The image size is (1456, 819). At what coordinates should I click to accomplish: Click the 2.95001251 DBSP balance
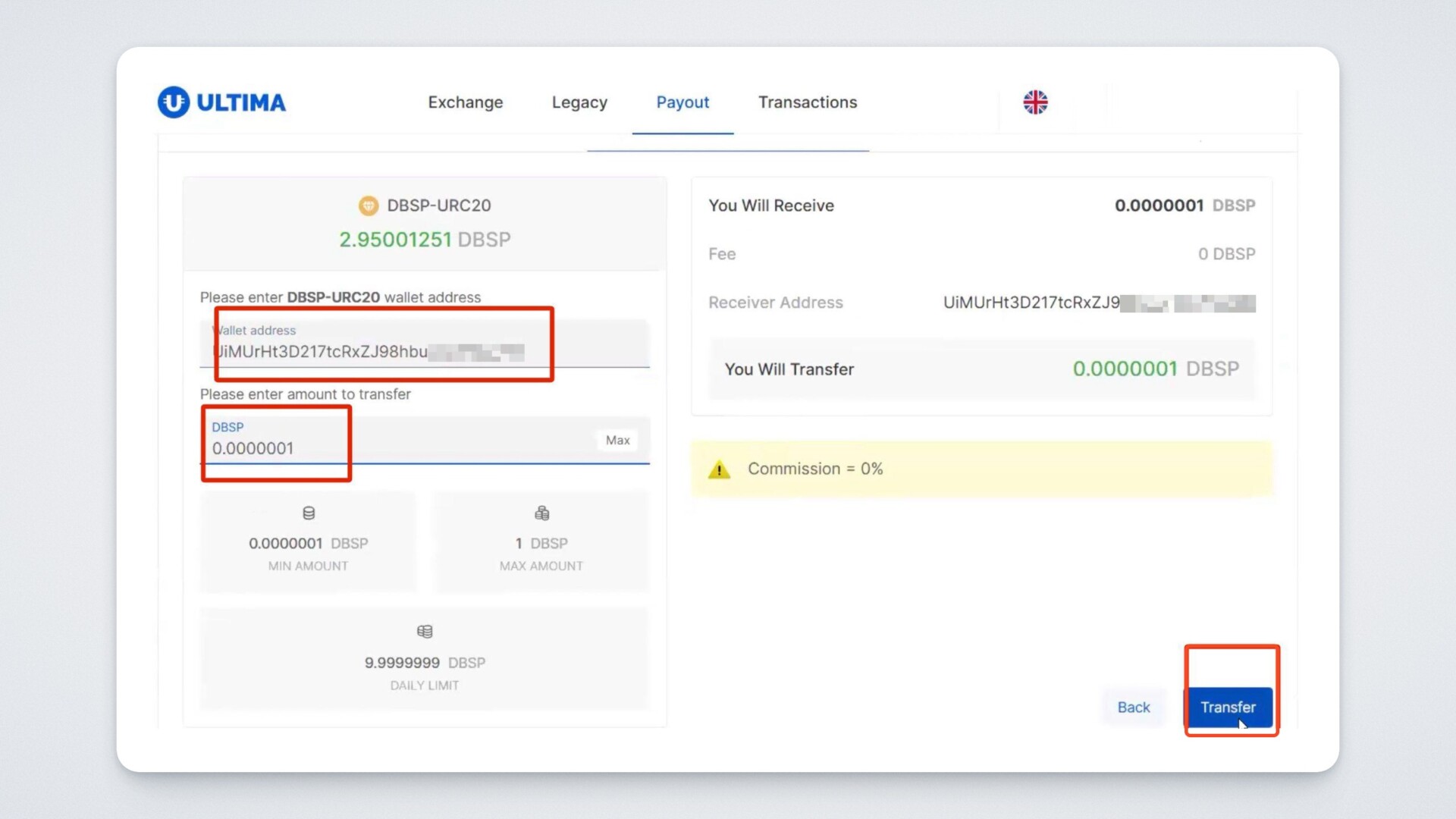[425, 240]
